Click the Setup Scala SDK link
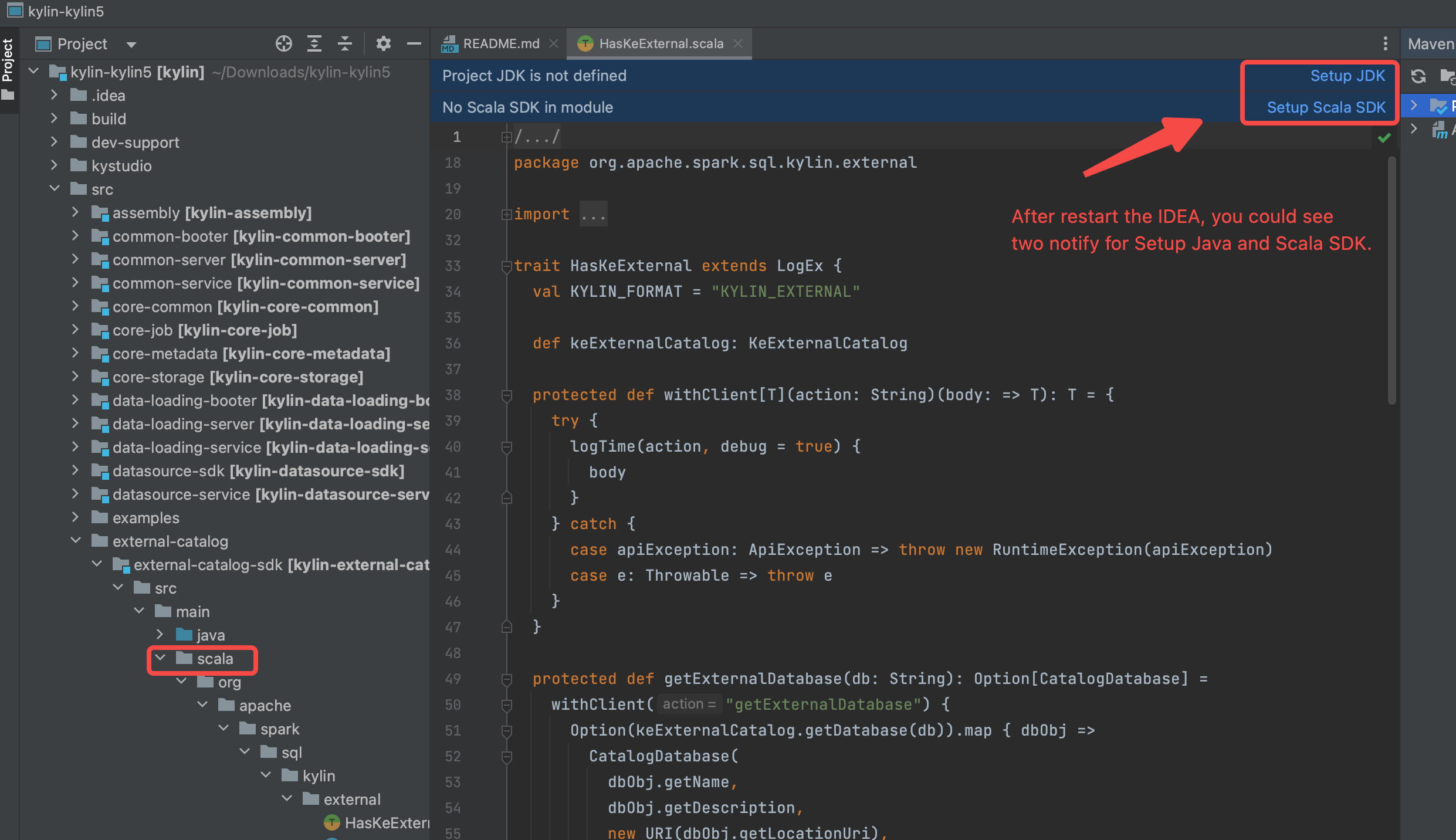Viewport: 1456px width, 840px height. (1326, 107)
